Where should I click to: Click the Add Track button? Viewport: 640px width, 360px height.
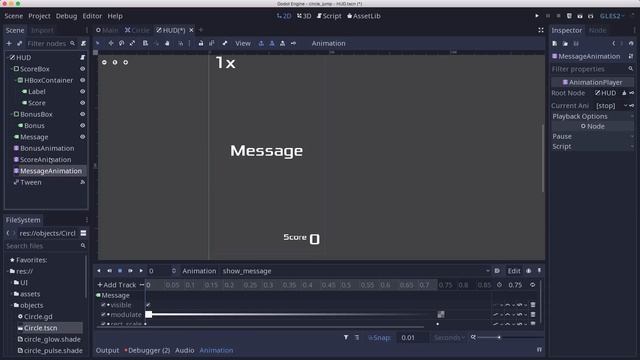tap(117, 285)
